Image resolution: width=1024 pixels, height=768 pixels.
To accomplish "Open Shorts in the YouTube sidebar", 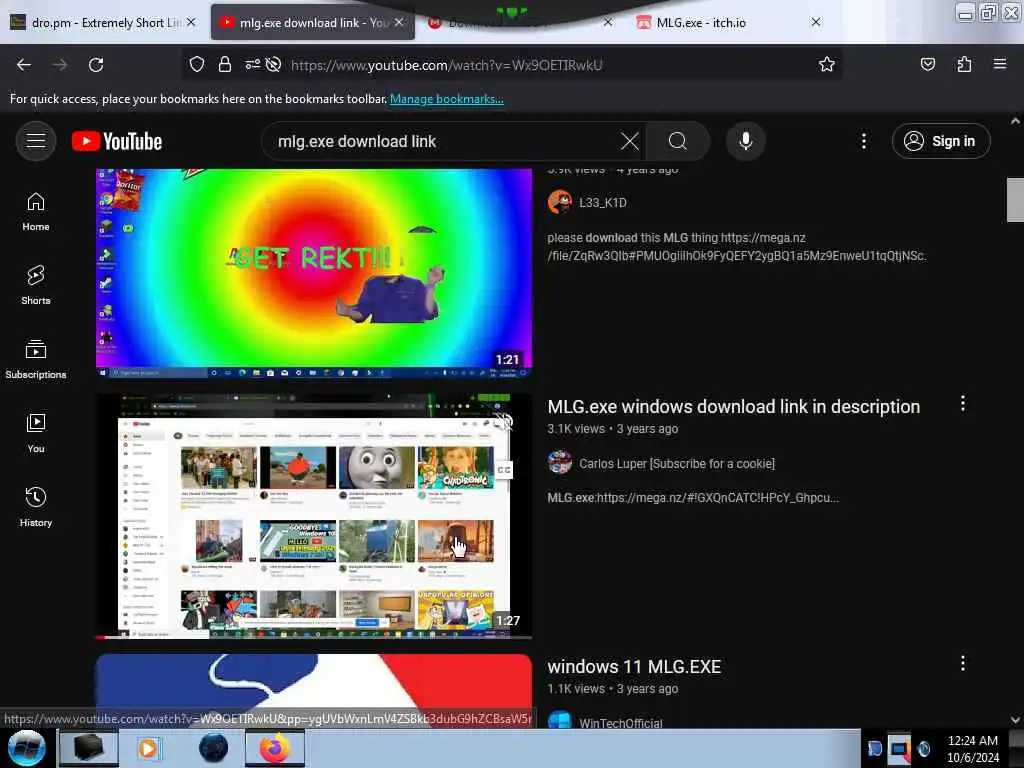I will (x=36, y=285).
